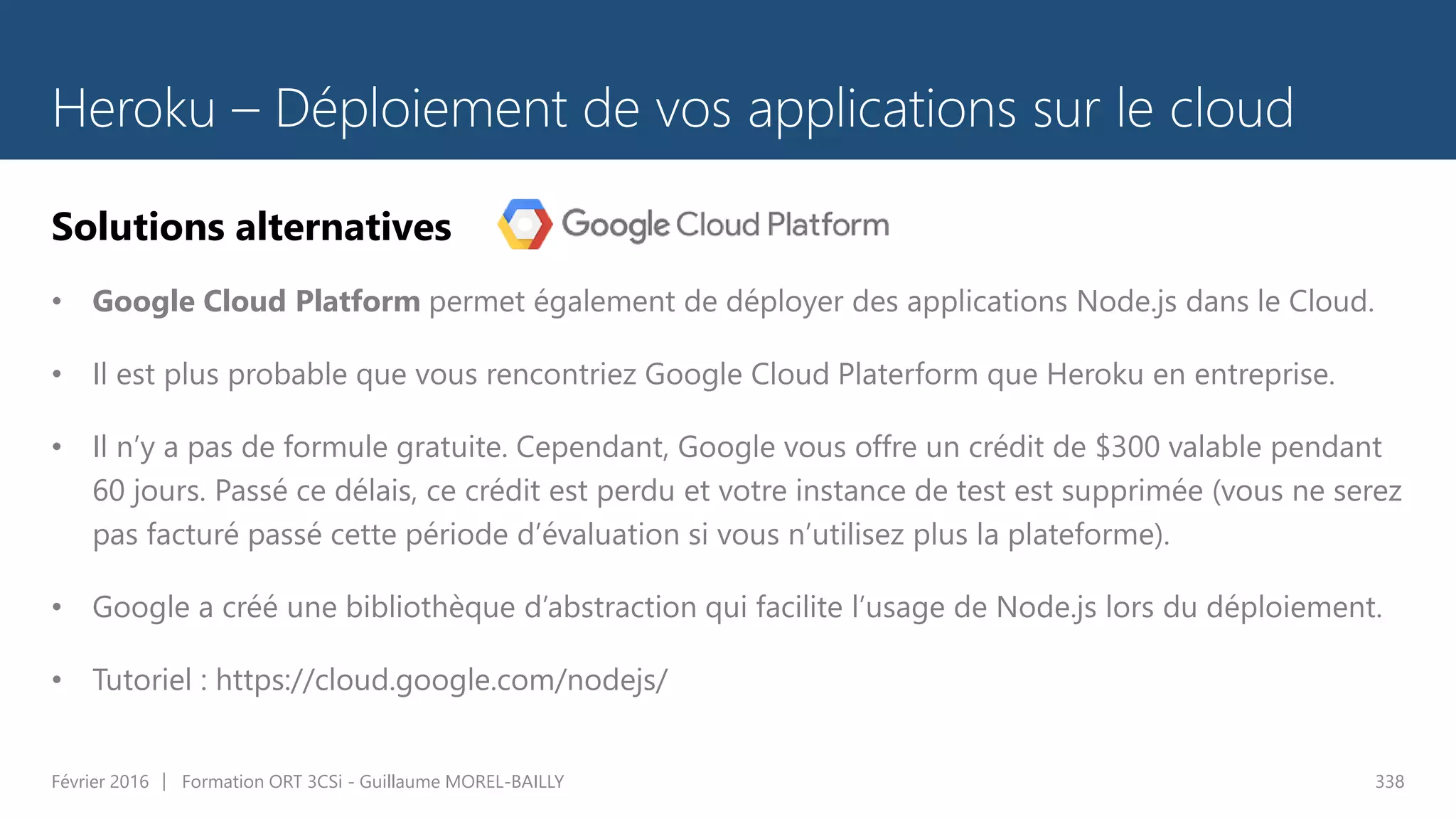The width and height of the screenshot is (1456, 819).
Task: Click the 'Solutions alternatives' heading
Action: pos(252,227)
